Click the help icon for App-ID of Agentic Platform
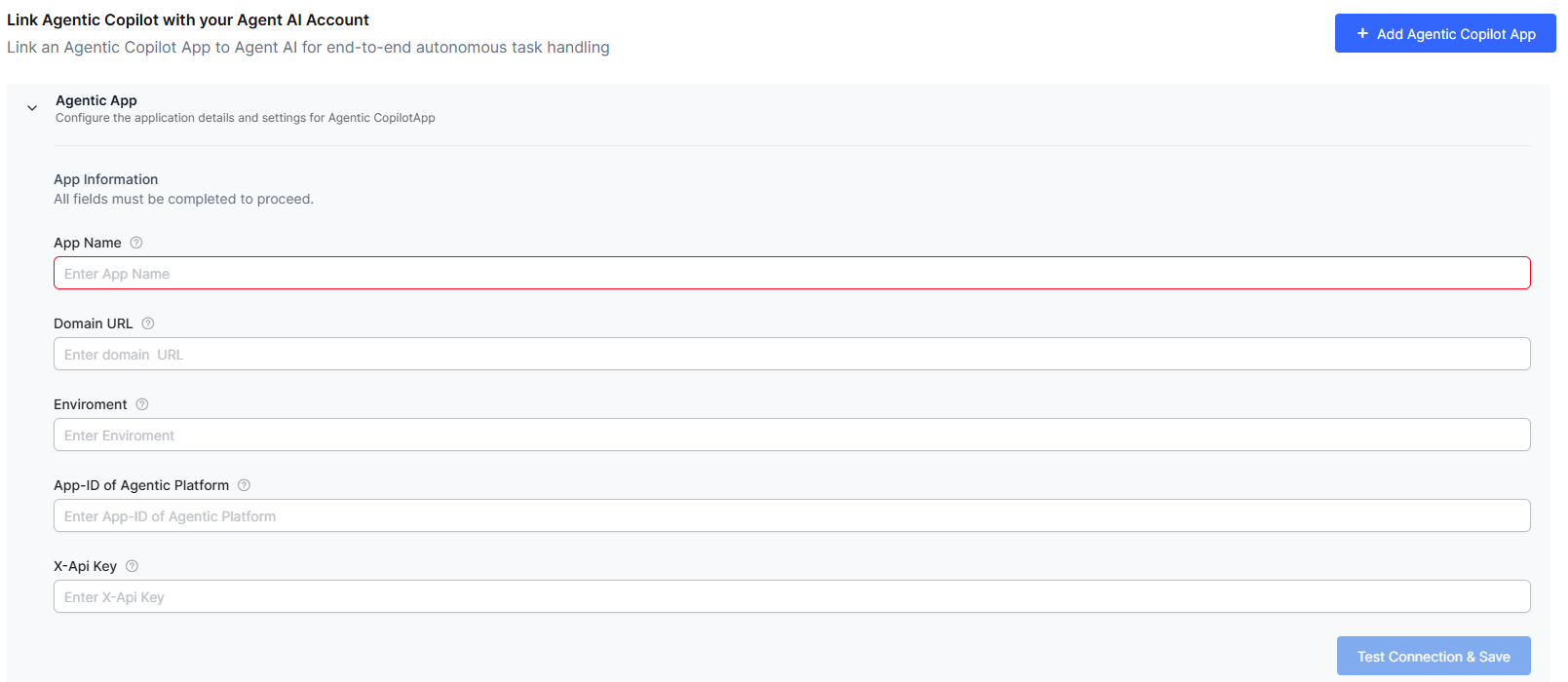This screenshot has height=682, width=1568. click(x=245, y=485)
